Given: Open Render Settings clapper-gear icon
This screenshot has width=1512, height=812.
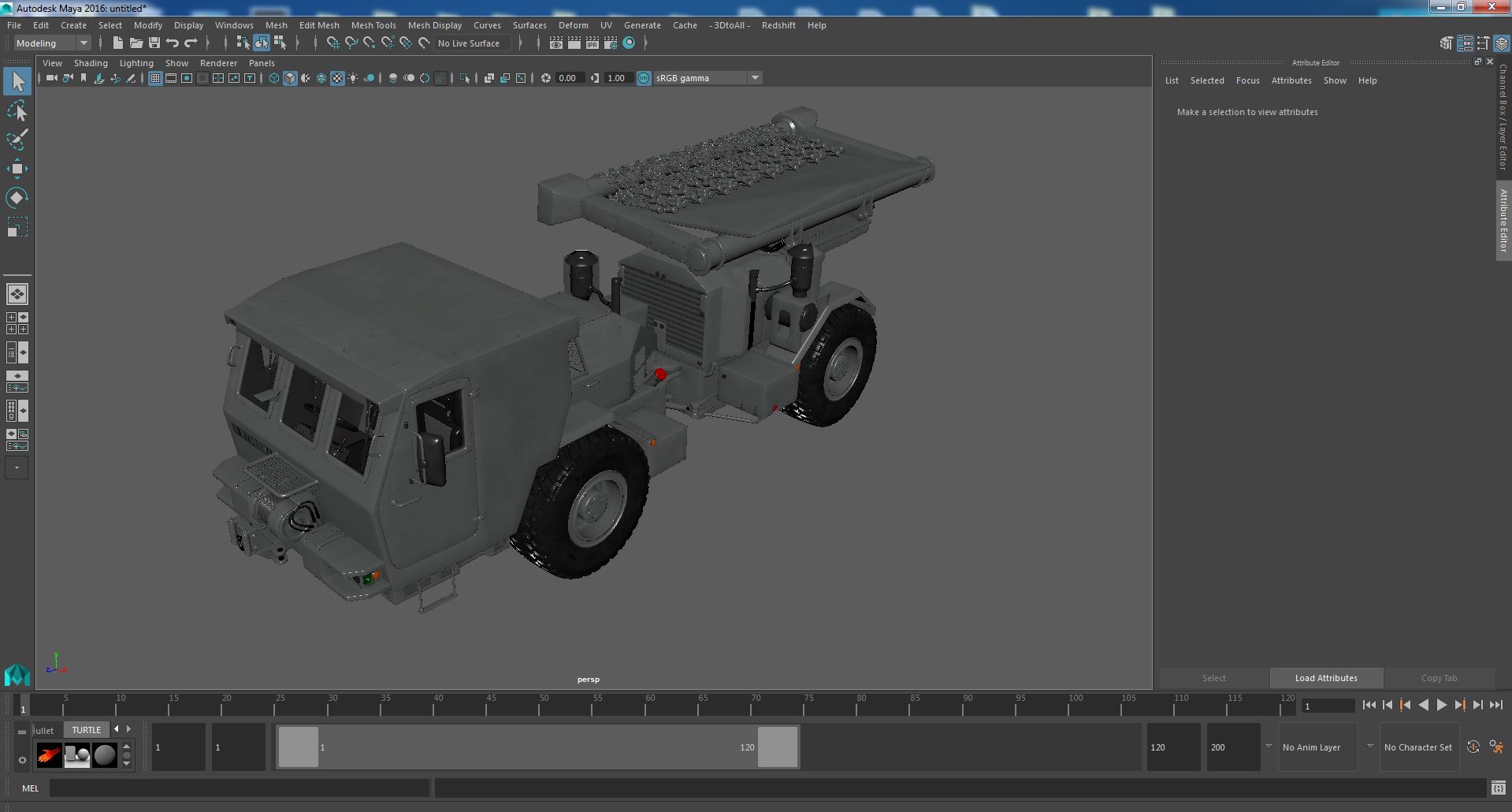Looking at the screenshot, I should click(610, 43).
